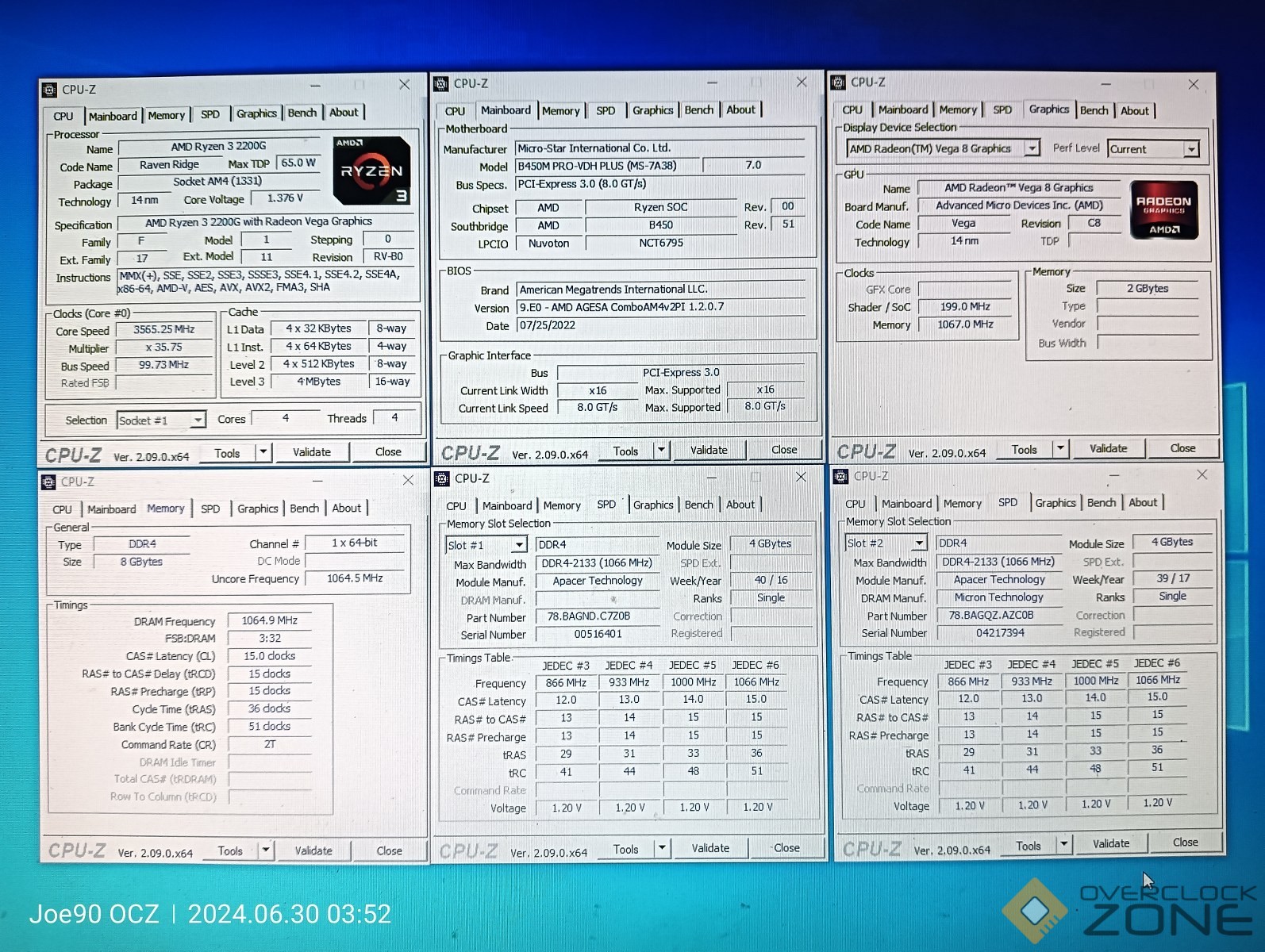Click the Core Speed value 3565.25 MHz
Screen dimensions: 1265x952
click(164, 329)
